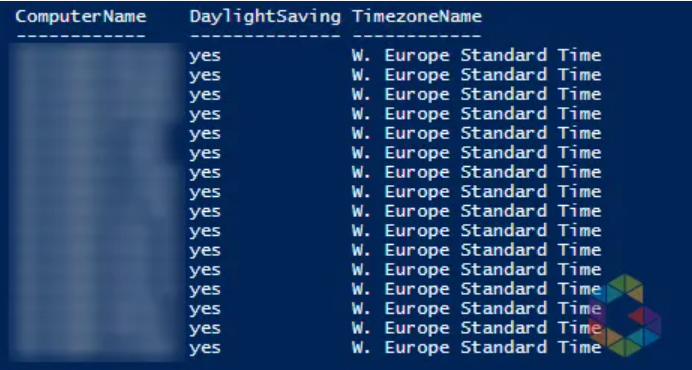
Task: Click the ComputerName column header
Action: [x=81, y=17]
